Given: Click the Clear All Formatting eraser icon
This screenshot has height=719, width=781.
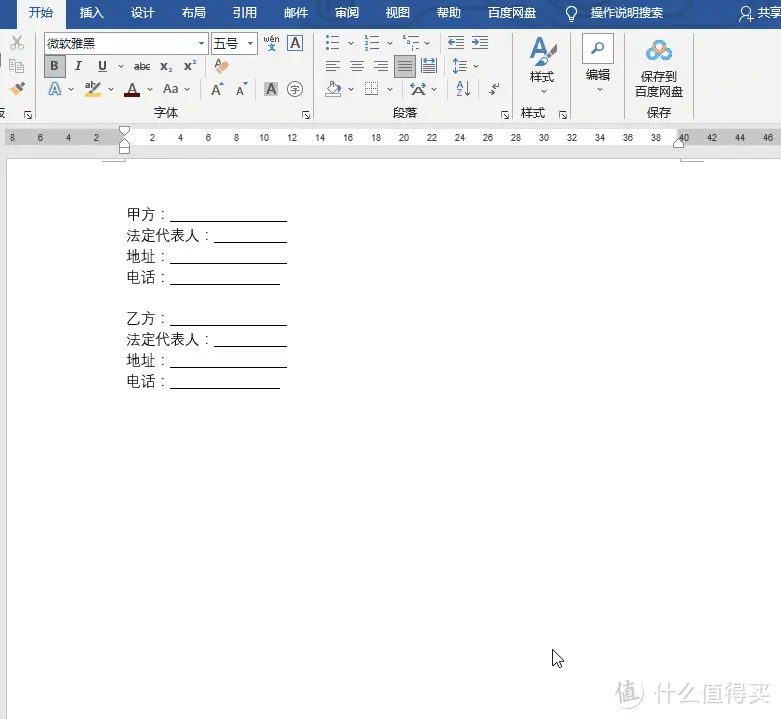Looking at the screenshot, I should (x=221, y=66).
